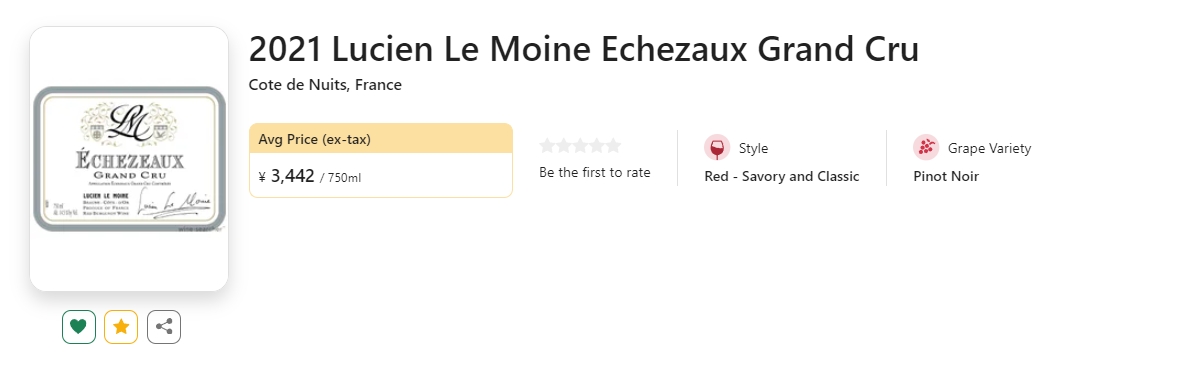1194x370 pixels.
Task: Select the Avg Price (ex-tax) header
Action: 381,139
